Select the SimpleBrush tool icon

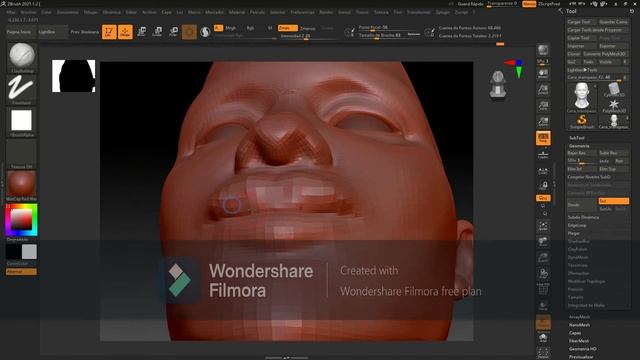[582, 121]
